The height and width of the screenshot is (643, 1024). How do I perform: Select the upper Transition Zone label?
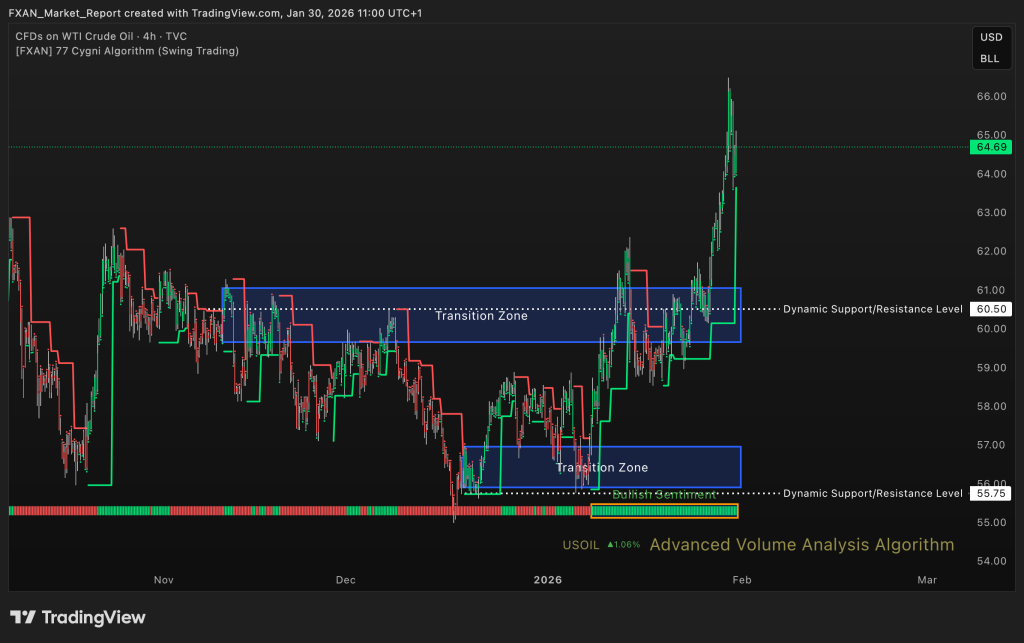[481, 316]
